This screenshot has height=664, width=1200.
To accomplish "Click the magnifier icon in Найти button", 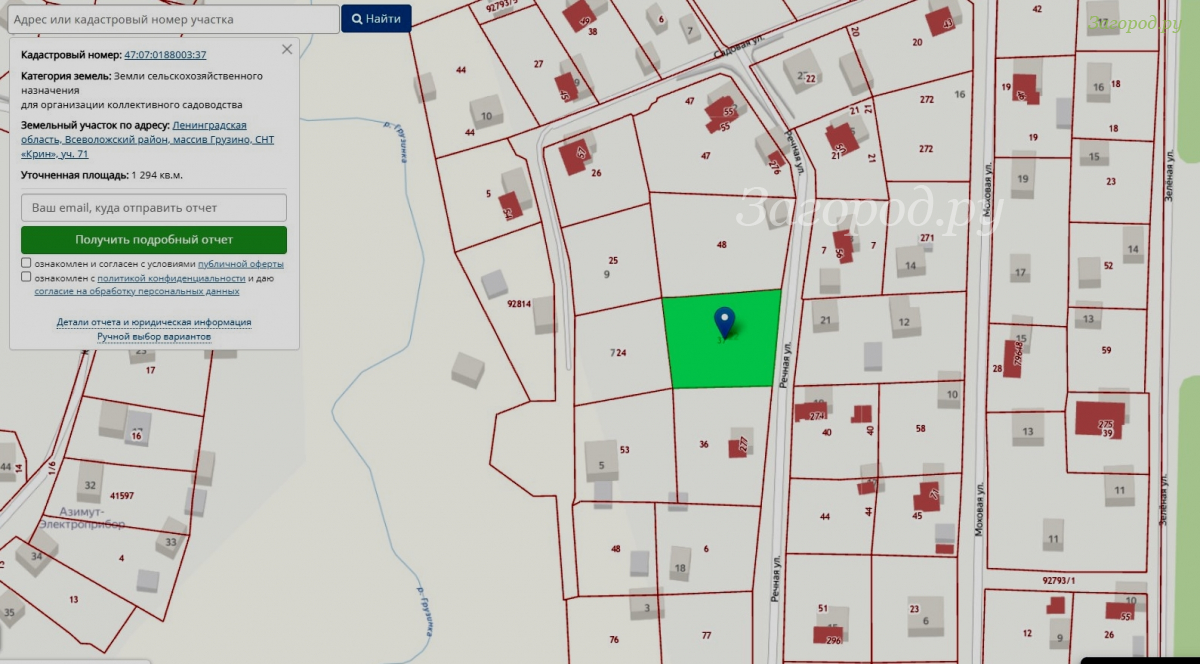I will coord(356,19).
